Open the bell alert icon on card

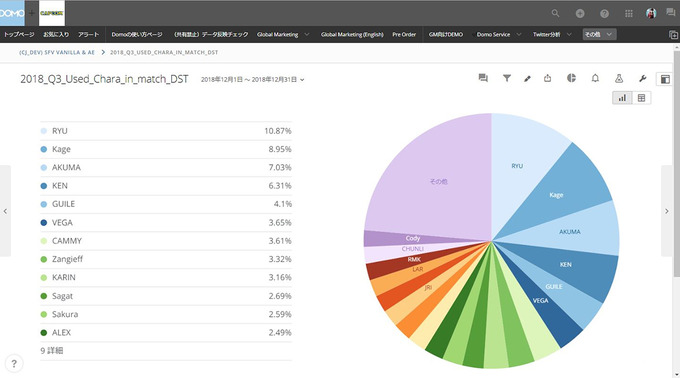595,78
